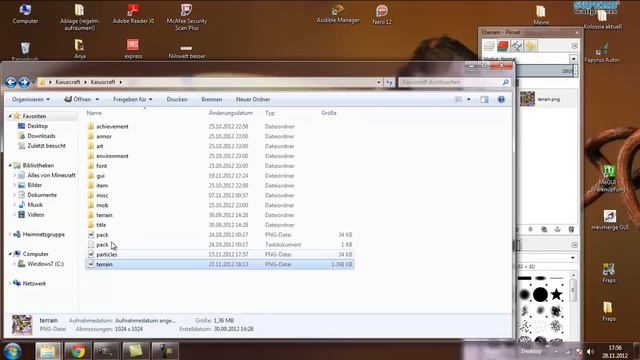Click the terrain preview thumbnail in details pane
Screen dimensions: 640x360
[22, 325]
